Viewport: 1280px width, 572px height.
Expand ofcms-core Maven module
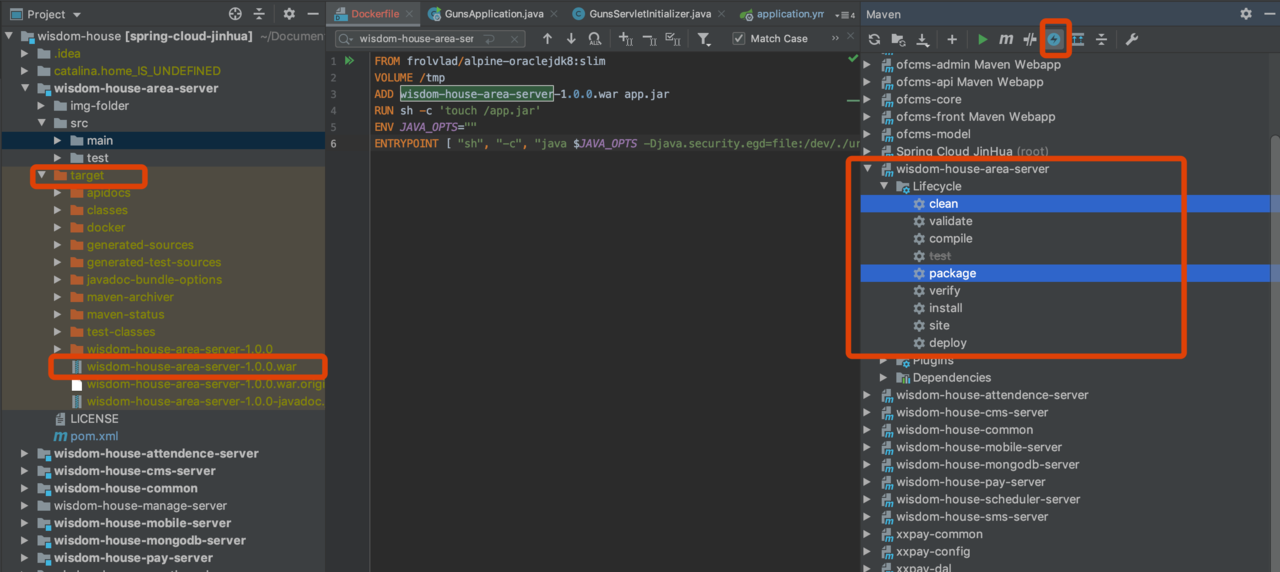[867, 99]
